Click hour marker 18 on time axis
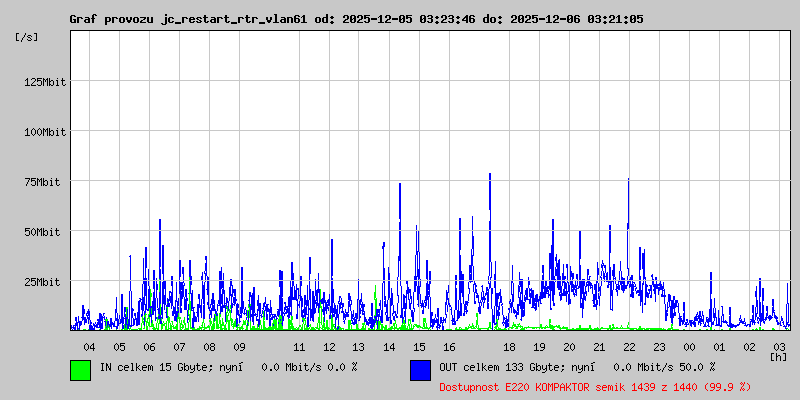The height and width of the screenshot is (400, 800). tap(509, 346)
